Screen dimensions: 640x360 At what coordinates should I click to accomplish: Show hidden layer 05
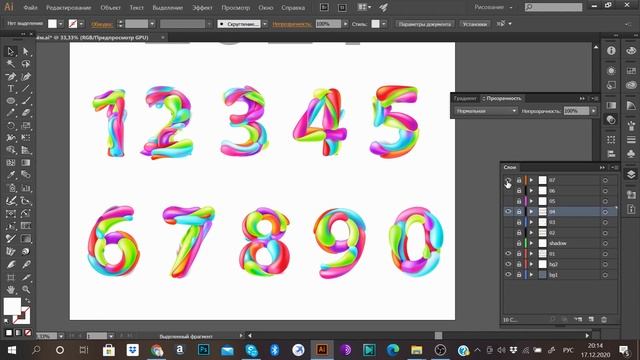tap(508, 201)
